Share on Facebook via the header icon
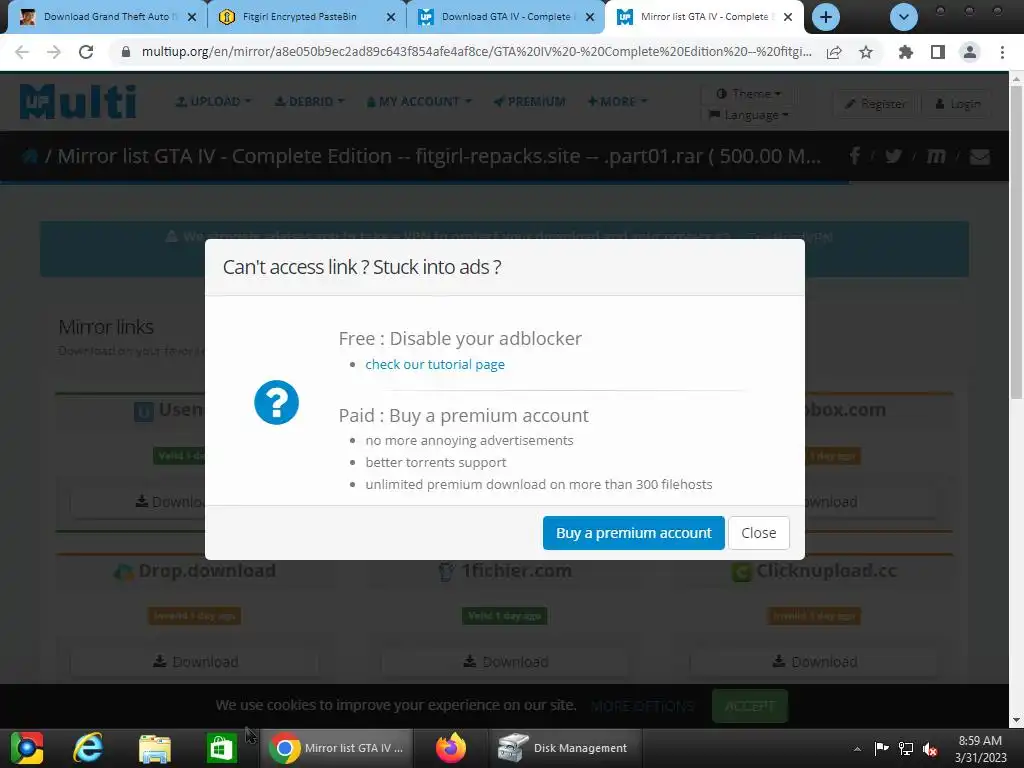The width and height of the screenshot is (1024, 768). pos(855,155)
